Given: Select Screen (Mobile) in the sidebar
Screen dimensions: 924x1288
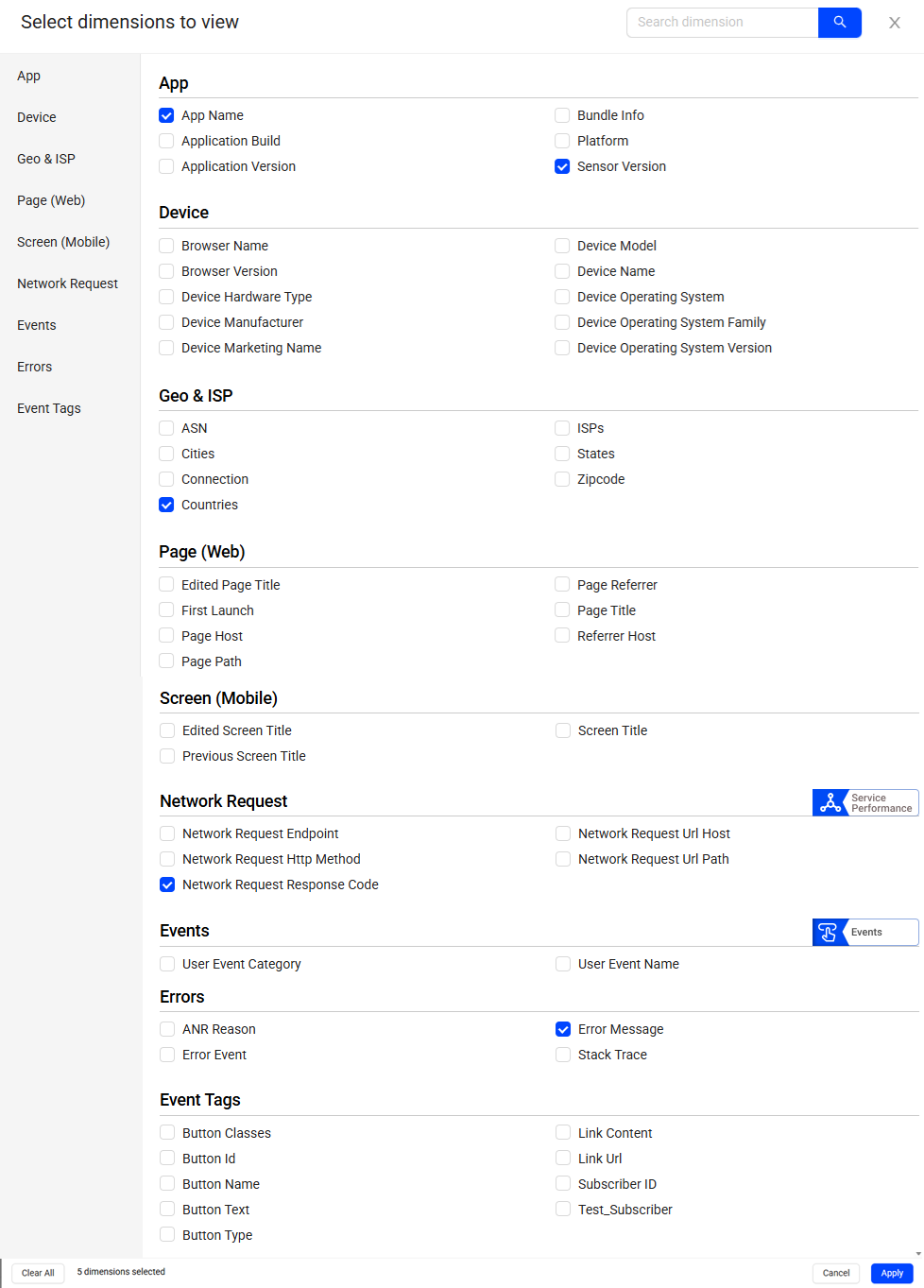Looking at the screenshot, I should point(63,242).
